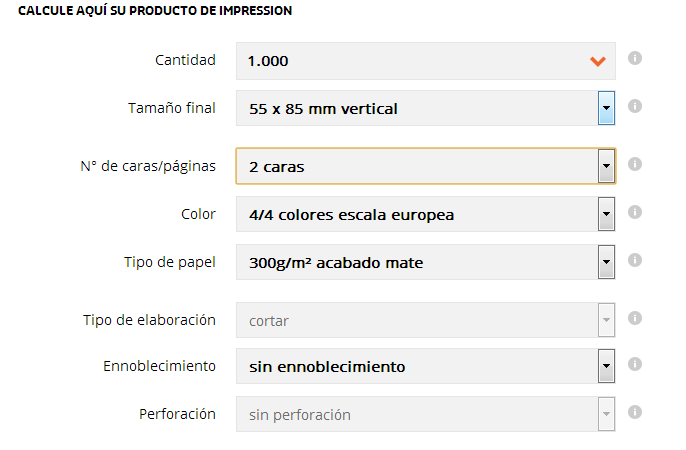Click info icon for Tipo de papel

[635, 260]
